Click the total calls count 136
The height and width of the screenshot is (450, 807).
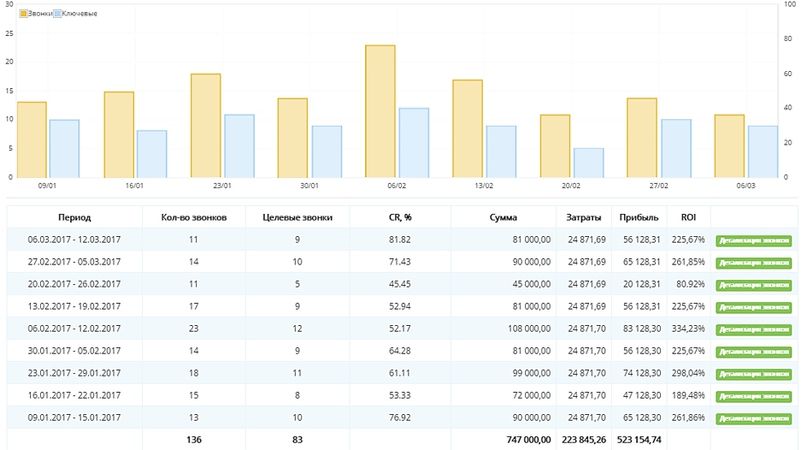pos(194,440)
